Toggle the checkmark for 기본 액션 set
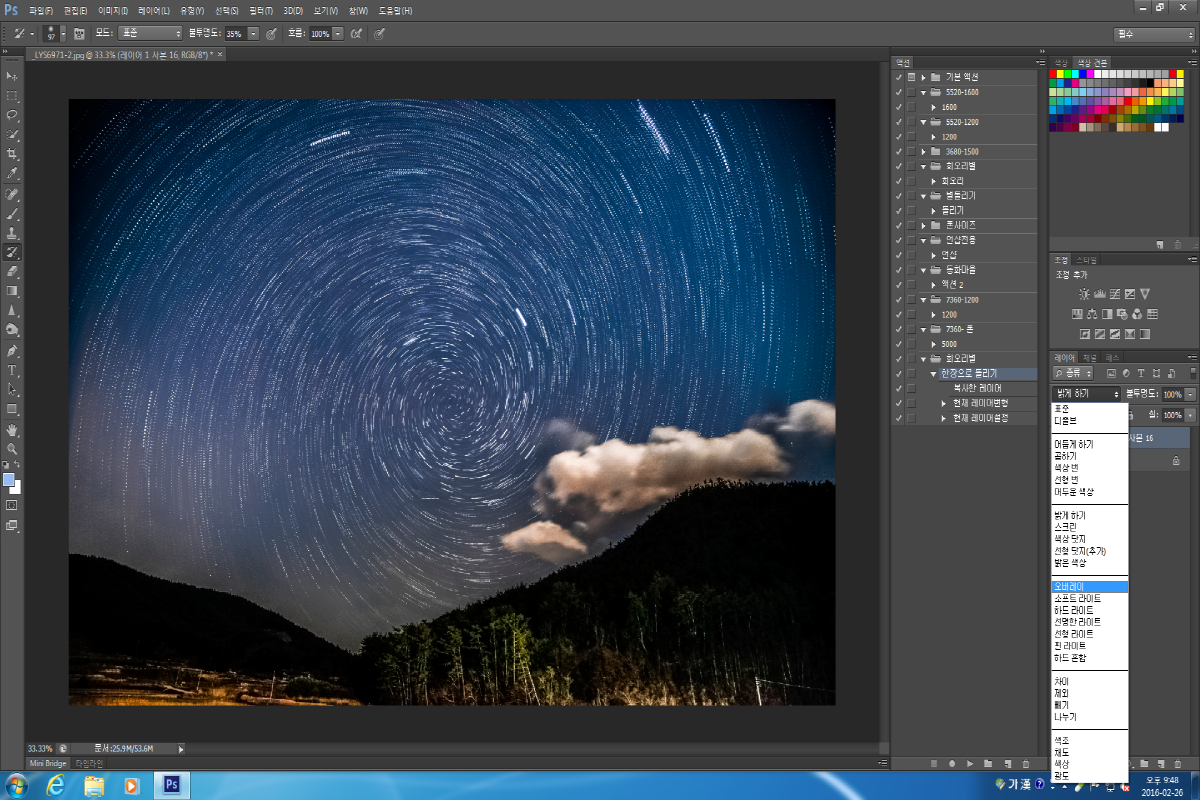This screenshot has height=800, width=1200. click(898, 77)
